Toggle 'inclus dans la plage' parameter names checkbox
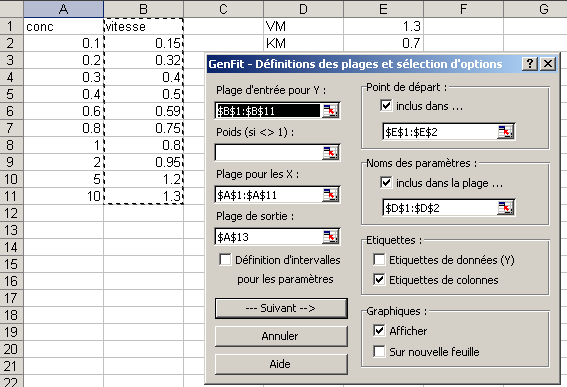 point(386,182)
